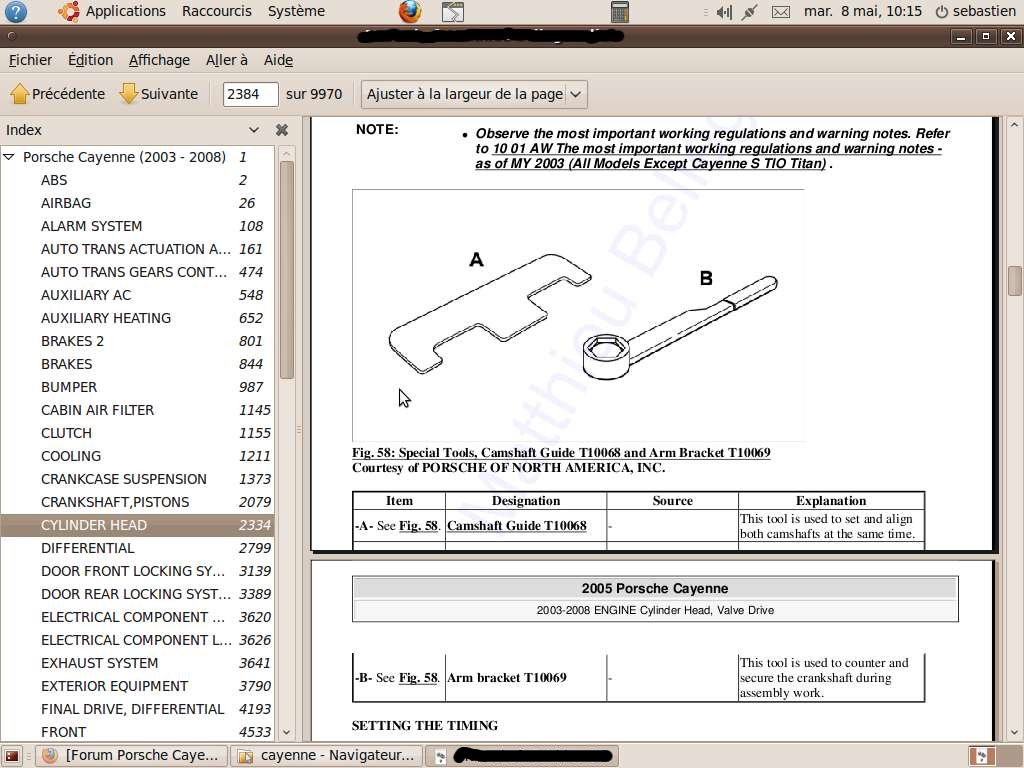
Task: Click the sebastien session power icon
Action: 942,12
